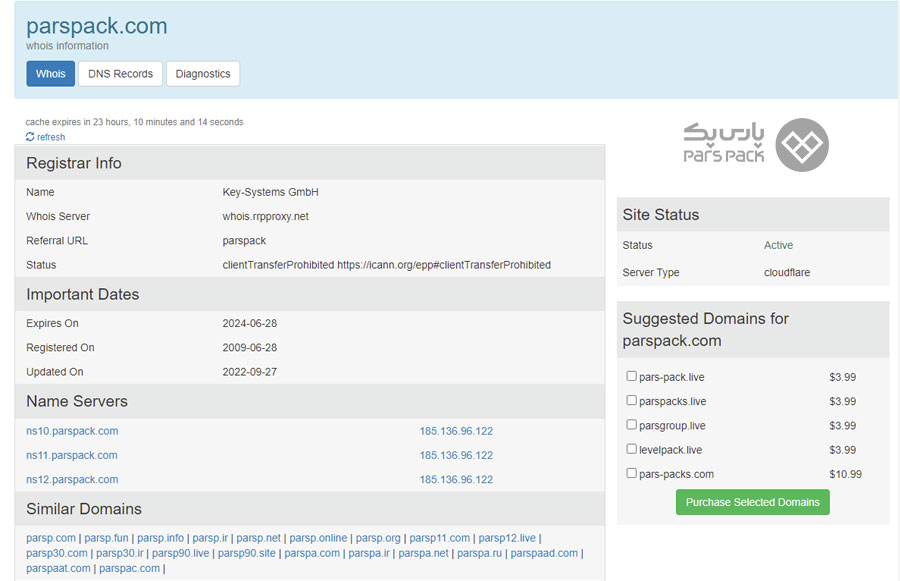The height and width of the screenshot is (581, 900).
Task: Click Purchase Selected Domains button
Action: 752,502
